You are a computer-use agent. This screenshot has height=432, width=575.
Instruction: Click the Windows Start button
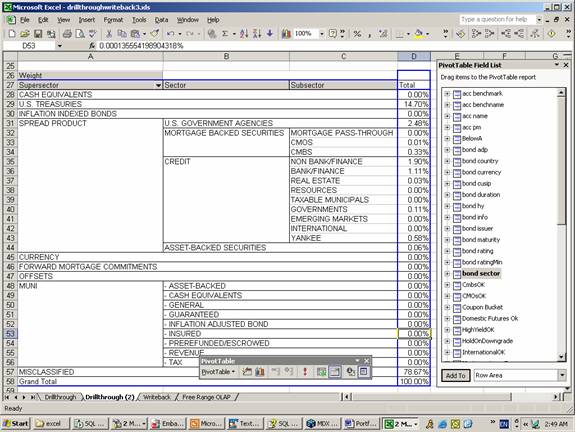tap(16, 424)
